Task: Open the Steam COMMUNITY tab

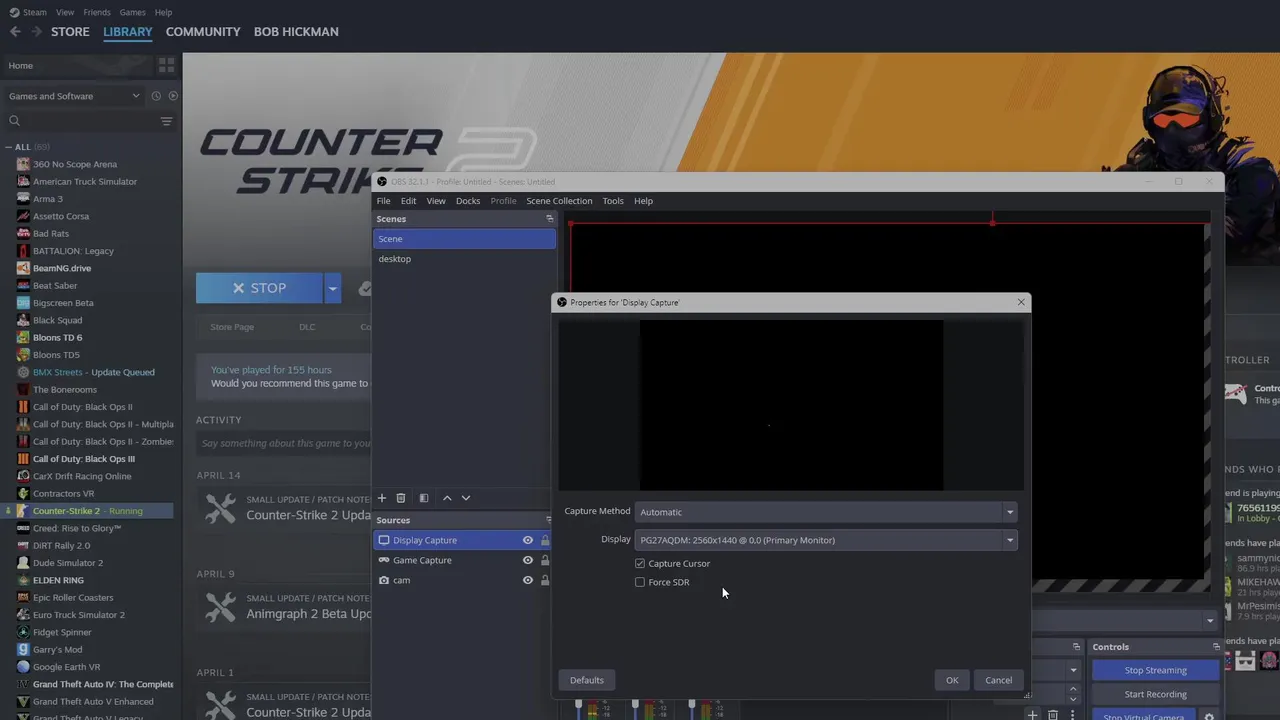Action: [x=203, y=32]
